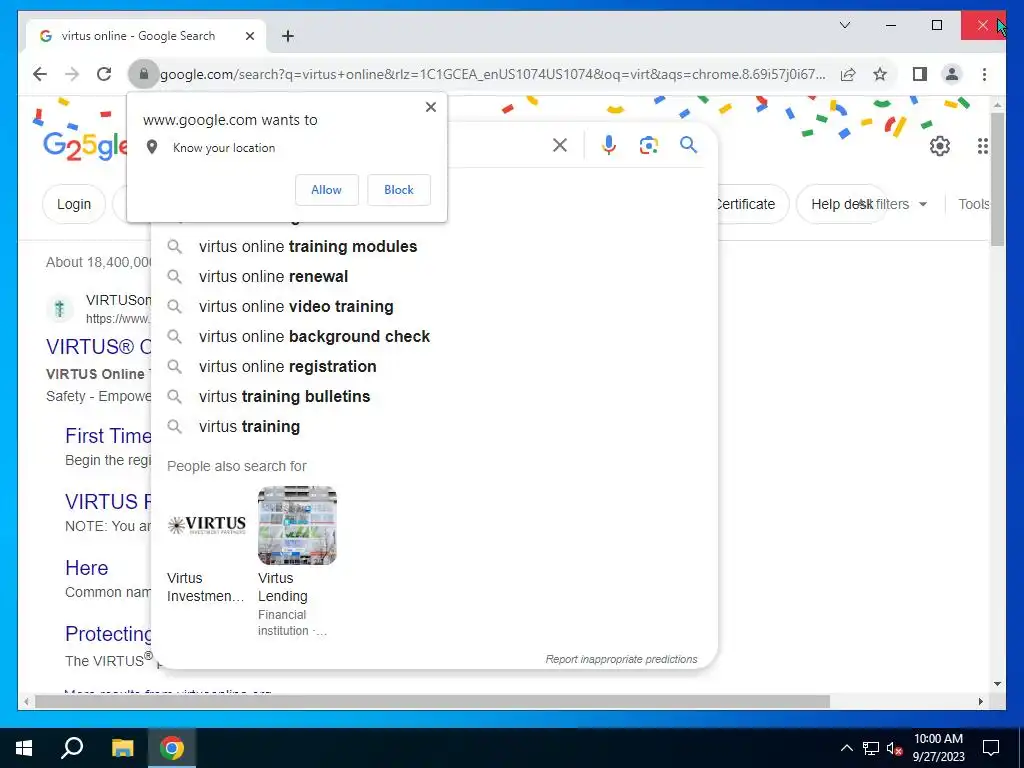Click the Chrome taskbar icon
Screen dimensions: 1024x768
pyautogui.click(x=172, y=748)
